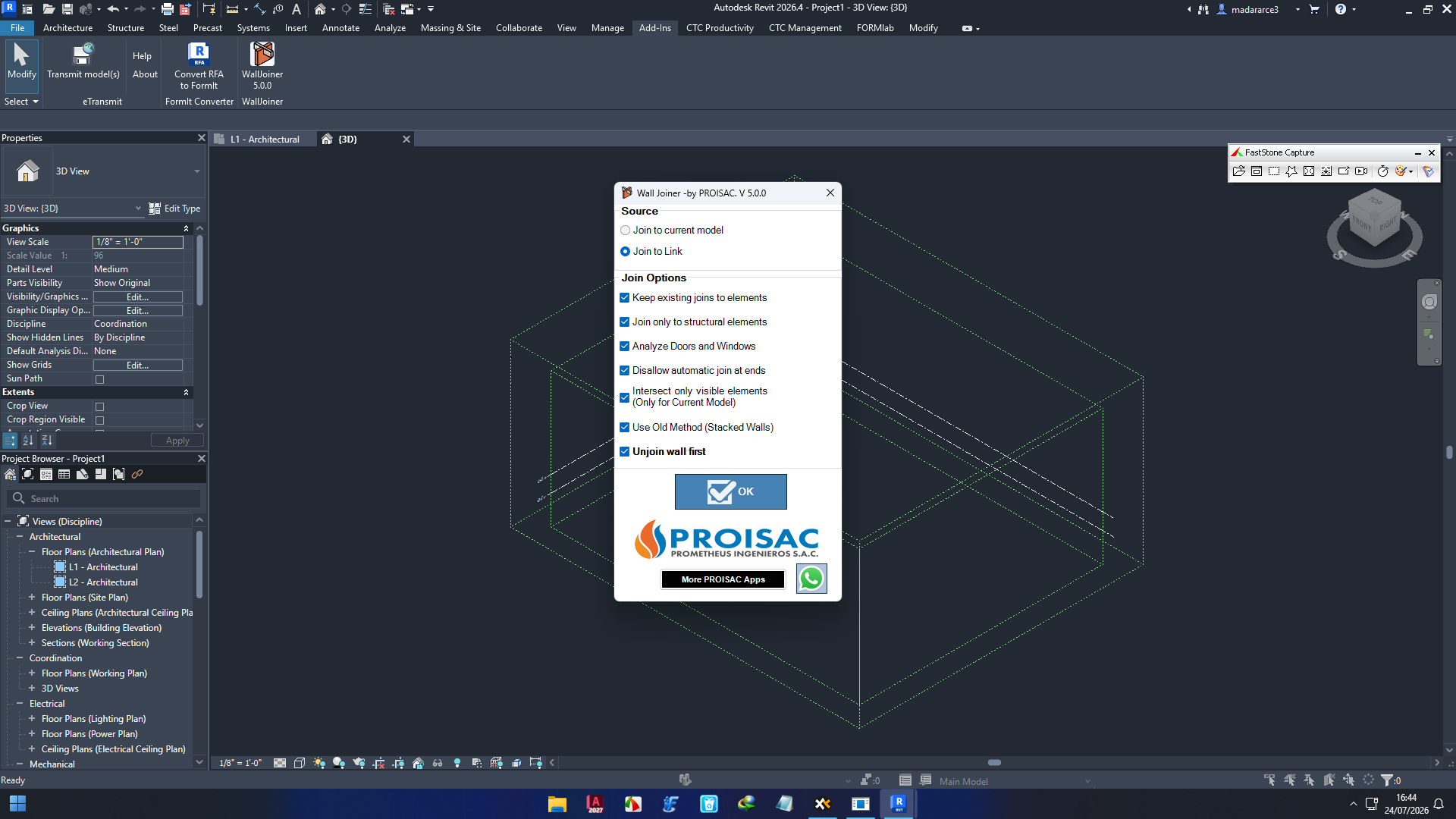Uncheck Use Old Method (Stacked Walls)
1456x819 pixels.
click(625, 428)
